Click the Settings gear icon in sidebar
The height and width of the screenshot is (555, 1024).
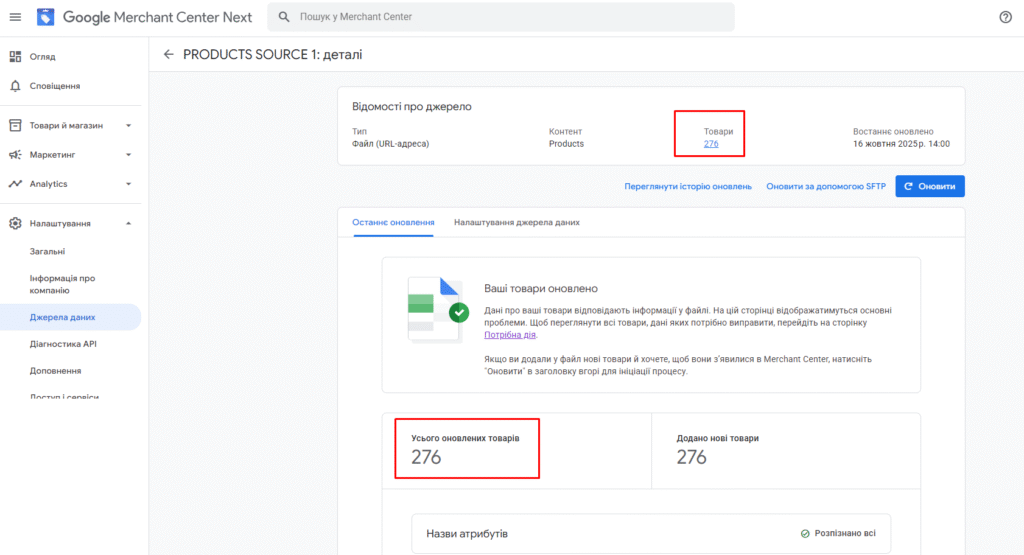click(15, 223)
